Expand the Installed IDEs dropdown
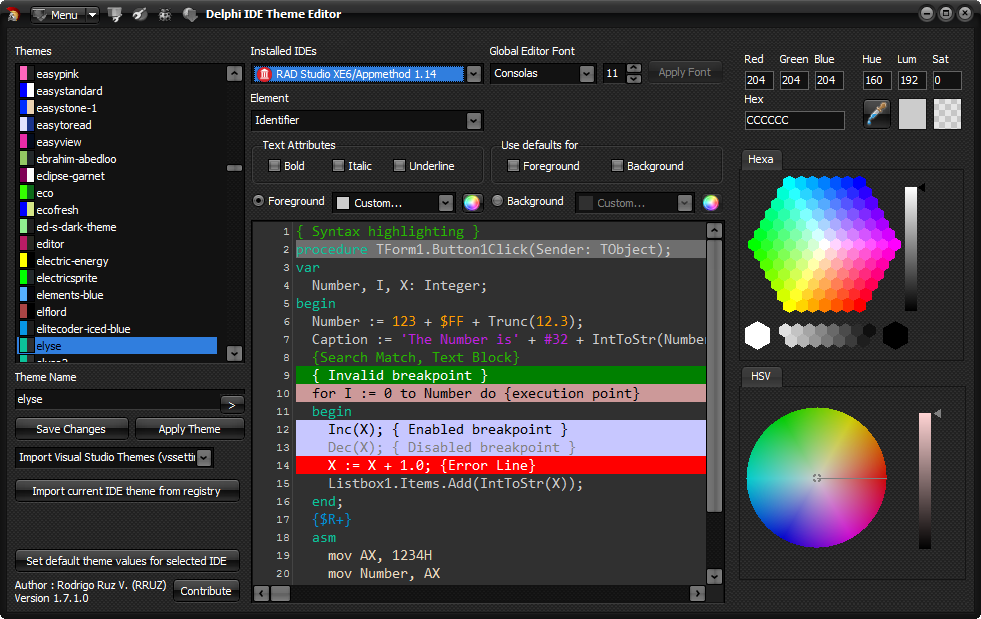Image resolution: width=981 pixels, height=619 pixels. 474,74
